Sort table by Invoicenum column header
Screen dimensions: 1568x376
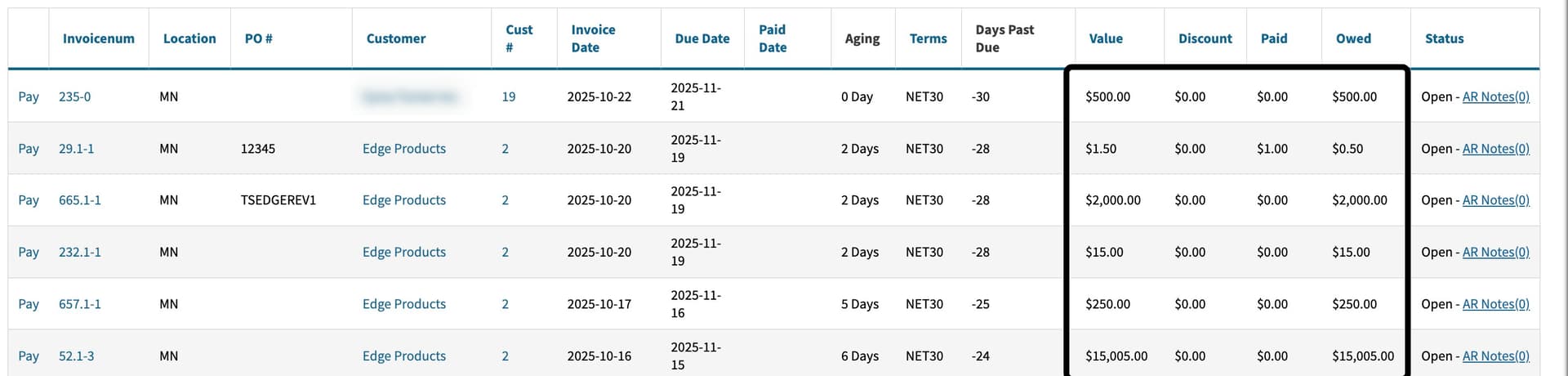click(98, 38)
